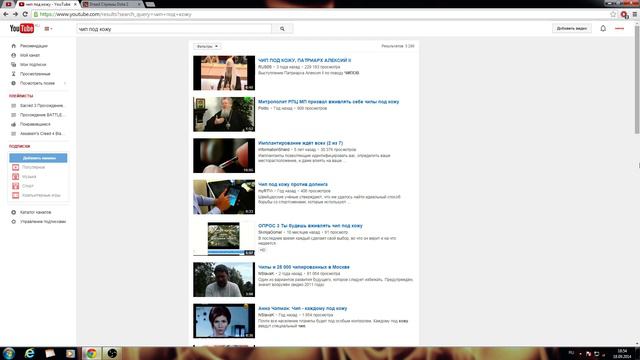Click "Компьютерные игры" channel icon
640x360 pixels.
tap(16, 196)
